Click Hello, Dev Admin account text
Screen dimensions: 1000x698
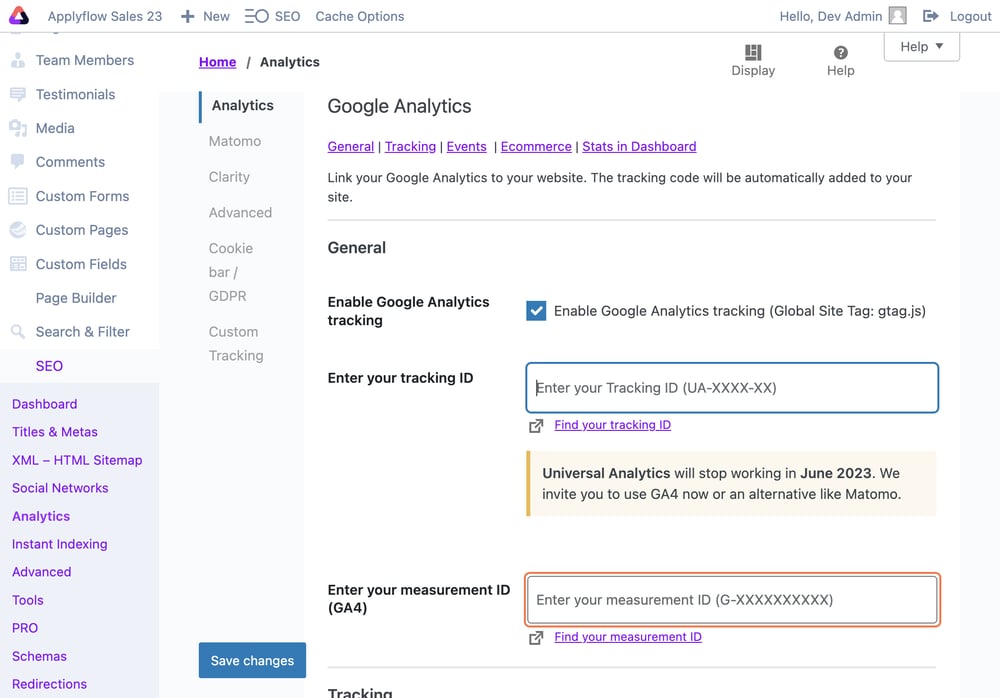click(830, 17)
